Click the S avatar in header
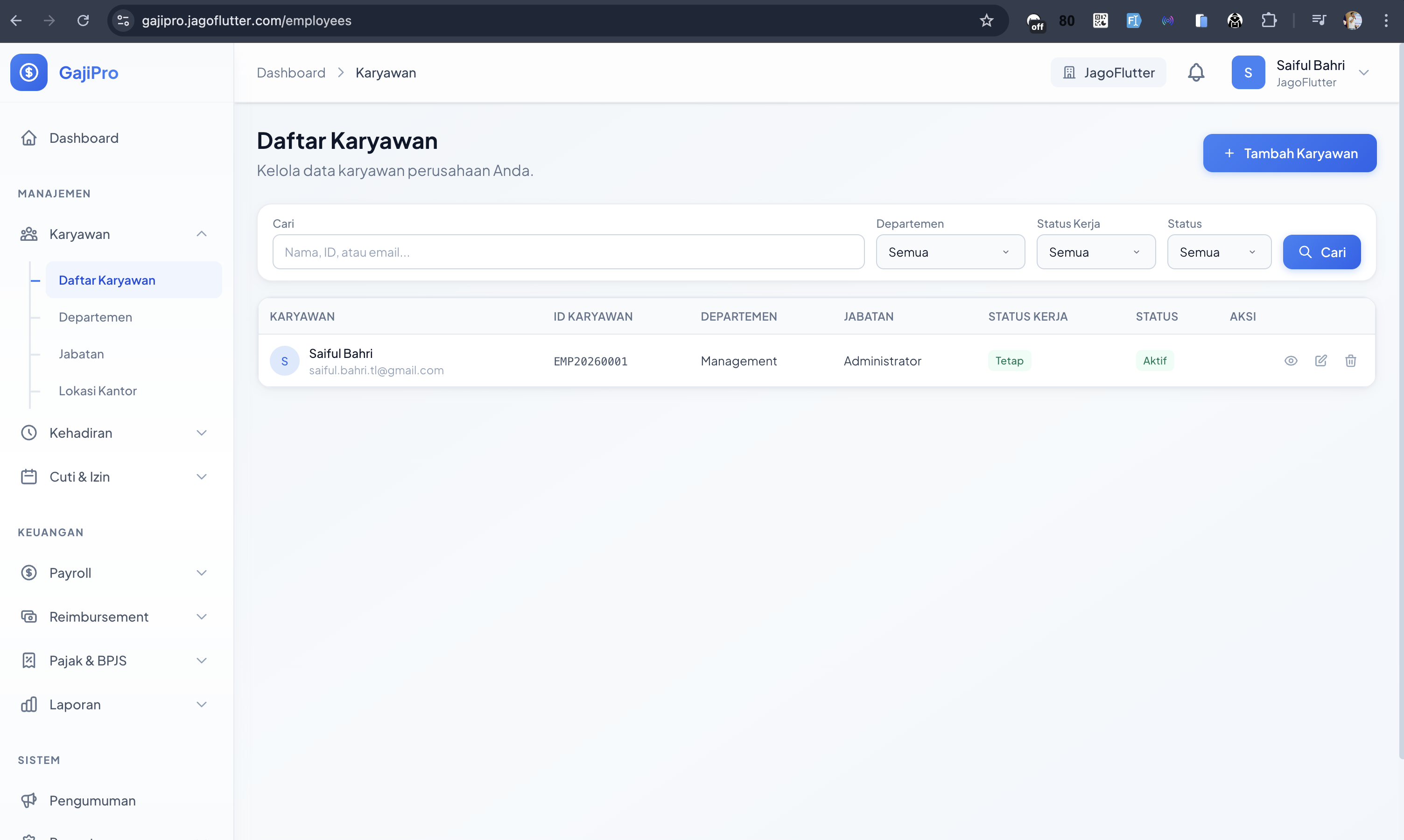 click(x=1248, y=72)
